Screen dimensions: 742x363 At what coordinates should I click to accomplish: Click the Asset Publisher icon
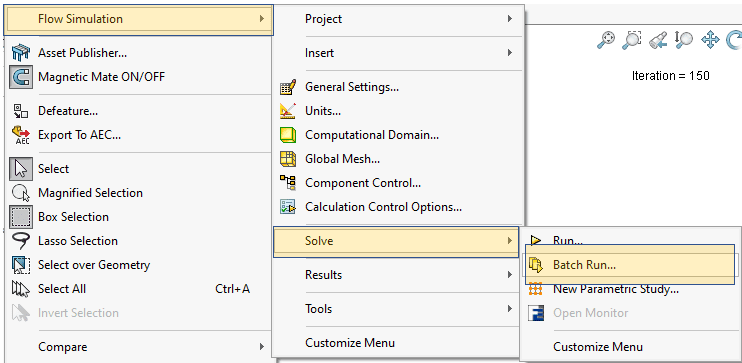point(21,53)
